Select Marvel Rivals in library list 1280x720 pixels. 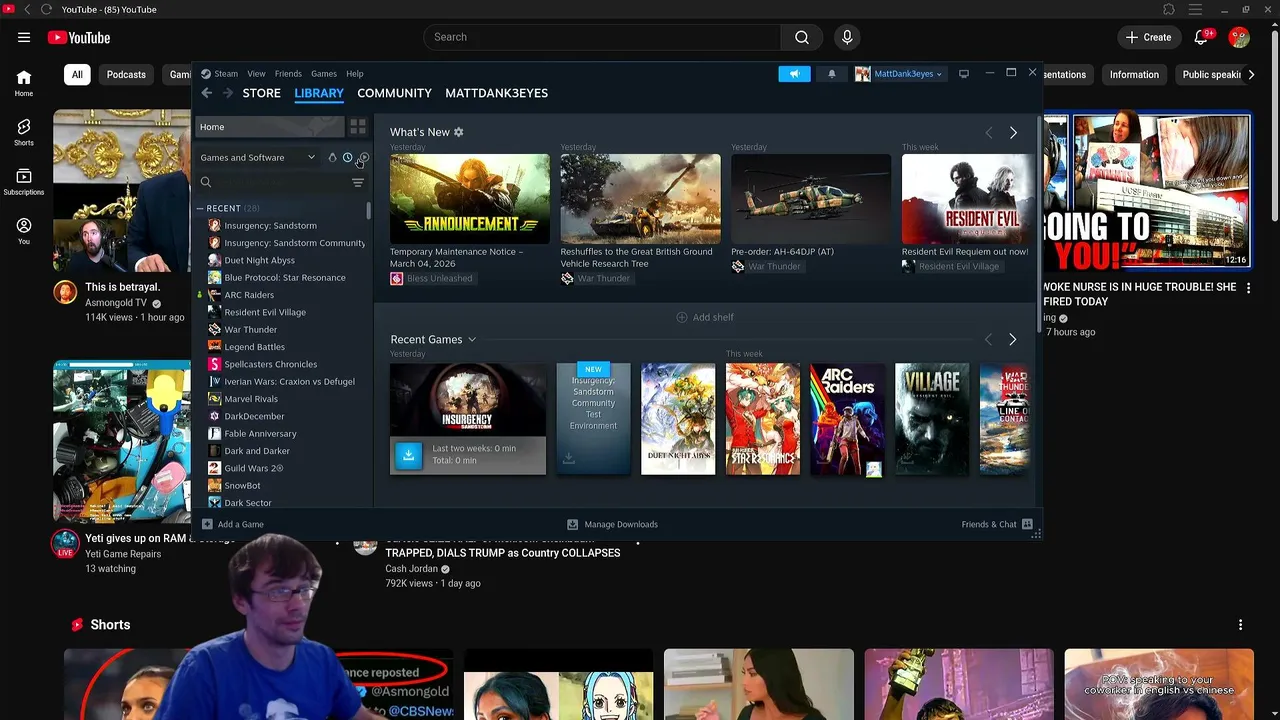(251, 399)
